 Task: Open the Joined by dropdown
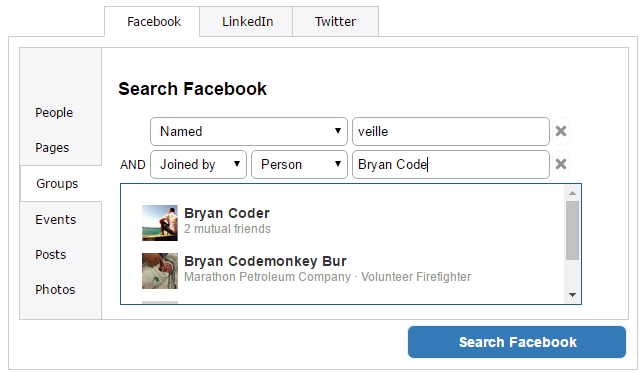point(198,164)
